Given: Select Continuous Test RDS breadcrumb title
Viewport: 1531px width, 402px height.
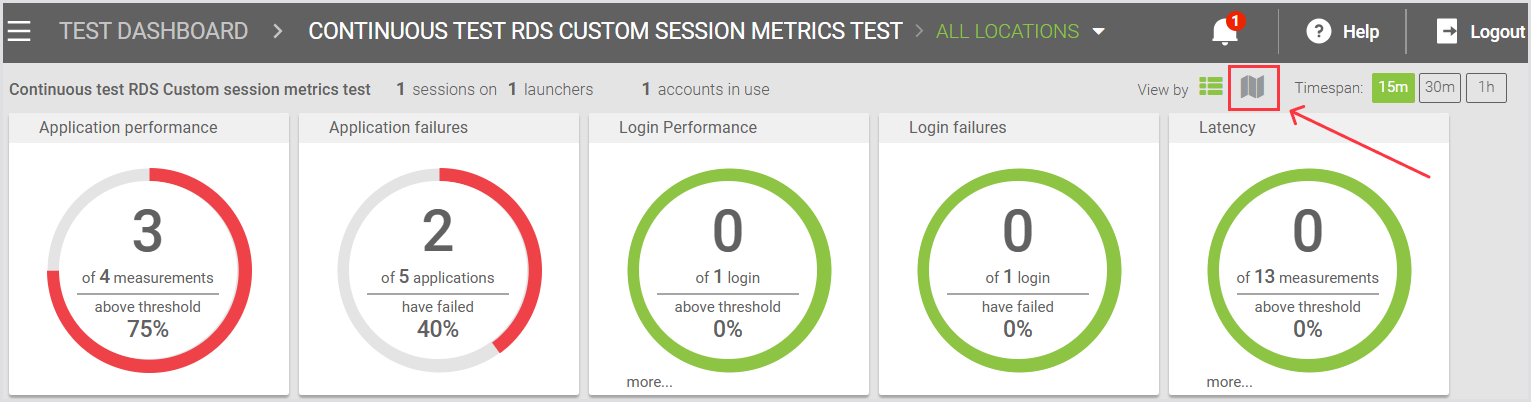Looking at the screenshot, I should [x=605, y=32].
